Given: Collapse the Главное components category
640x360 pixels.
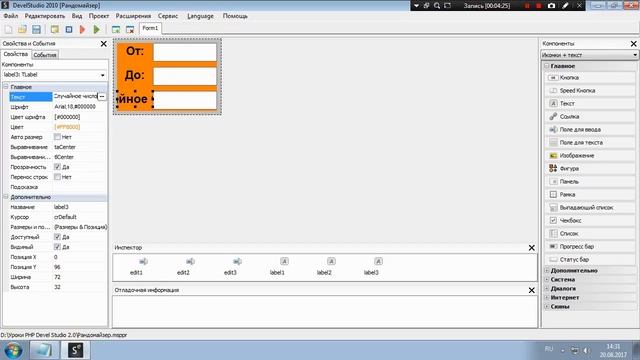Looking at the screenshot, I should tap(547, 66).
